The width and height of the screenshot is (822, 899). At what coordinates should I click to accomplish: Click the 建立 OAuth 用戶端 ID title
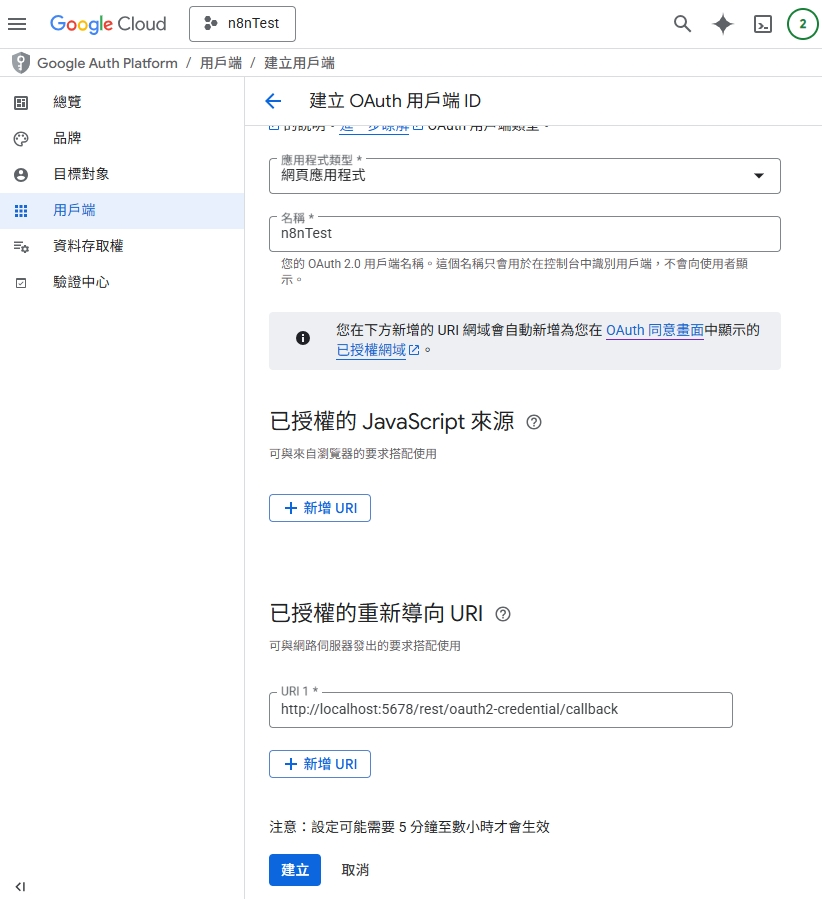click(395, 101)
